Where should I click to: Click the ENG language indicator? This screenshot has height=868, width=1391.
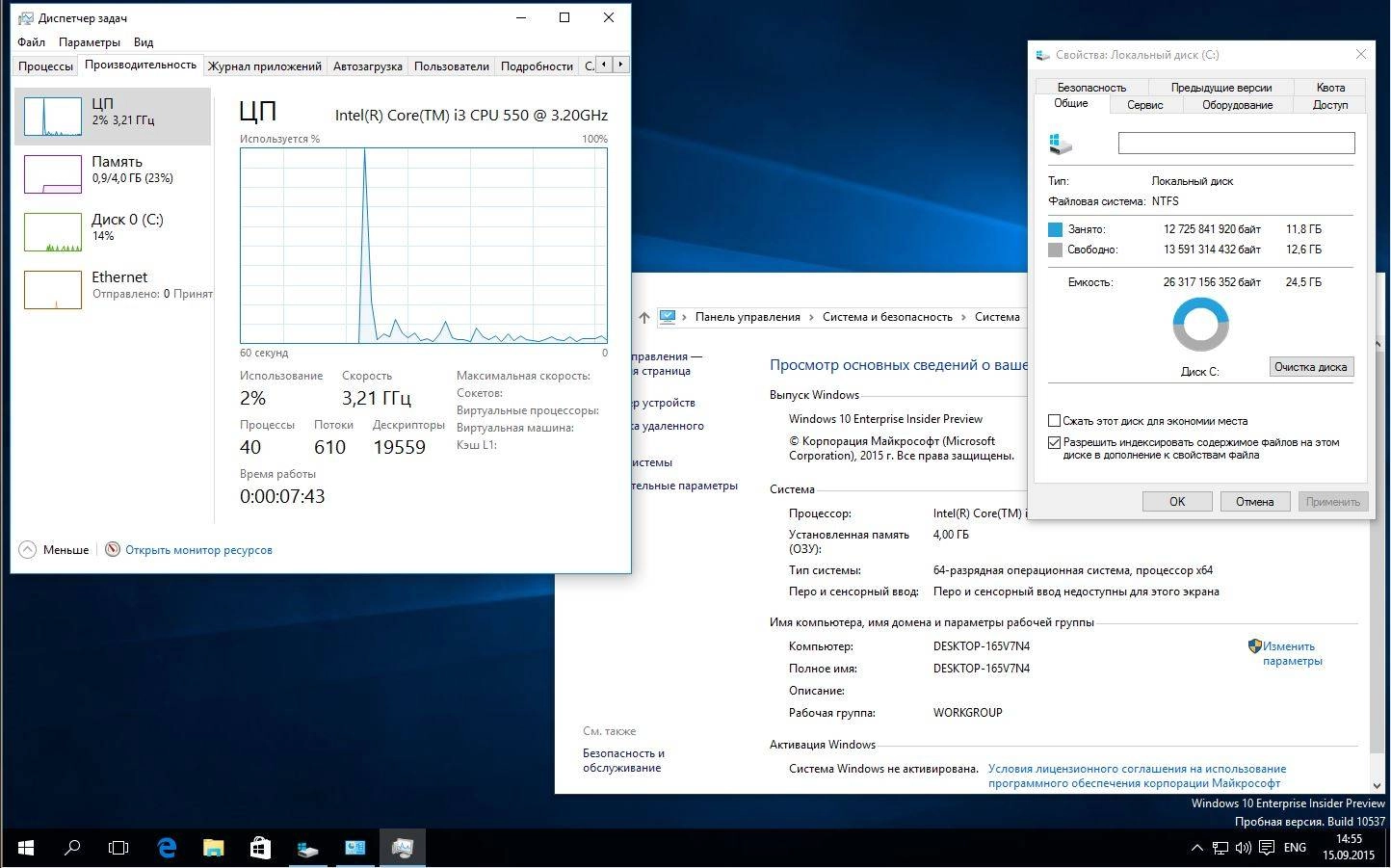coord(1295,848)
